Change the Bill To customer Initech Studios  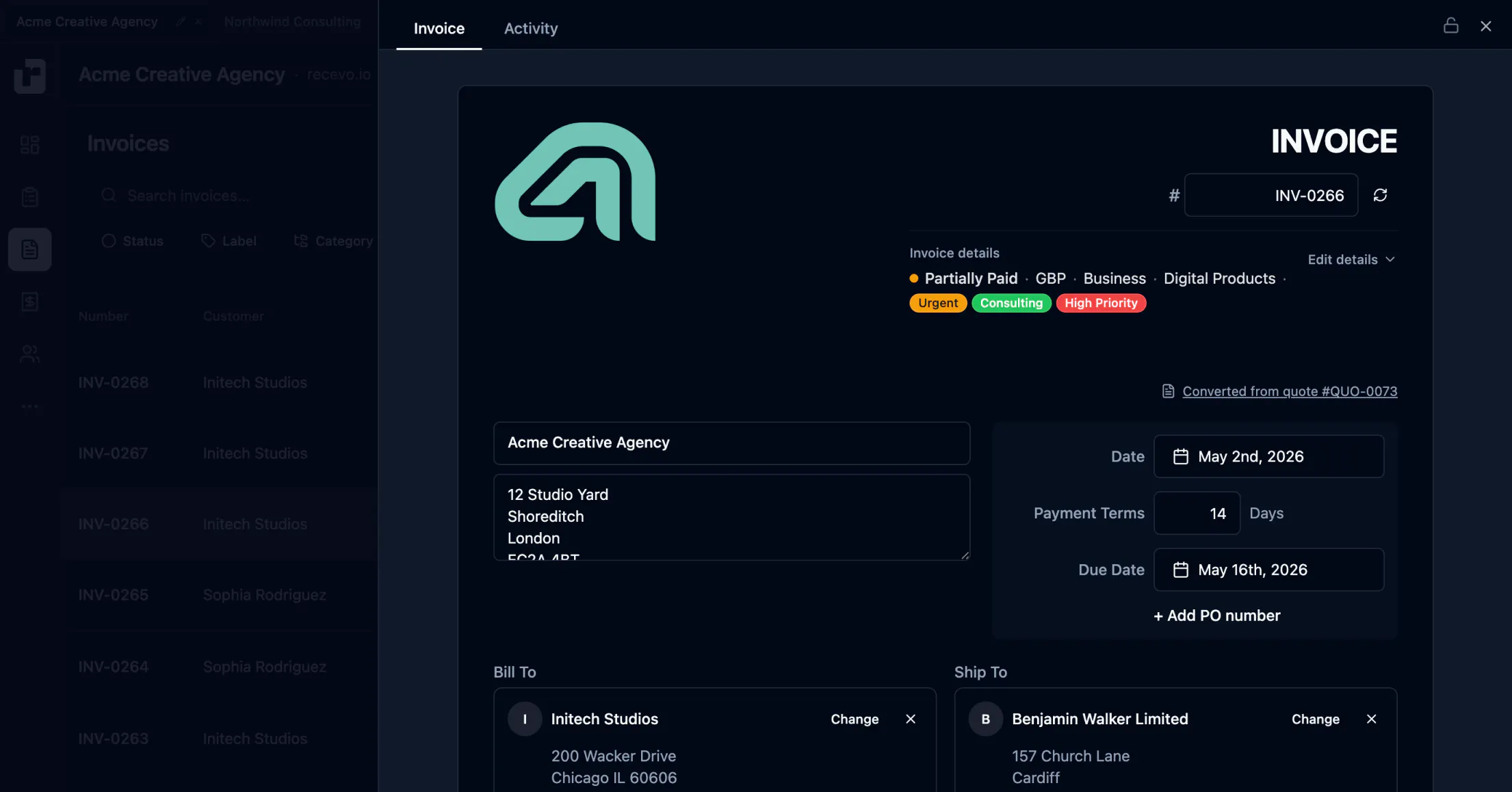(854, 719)
